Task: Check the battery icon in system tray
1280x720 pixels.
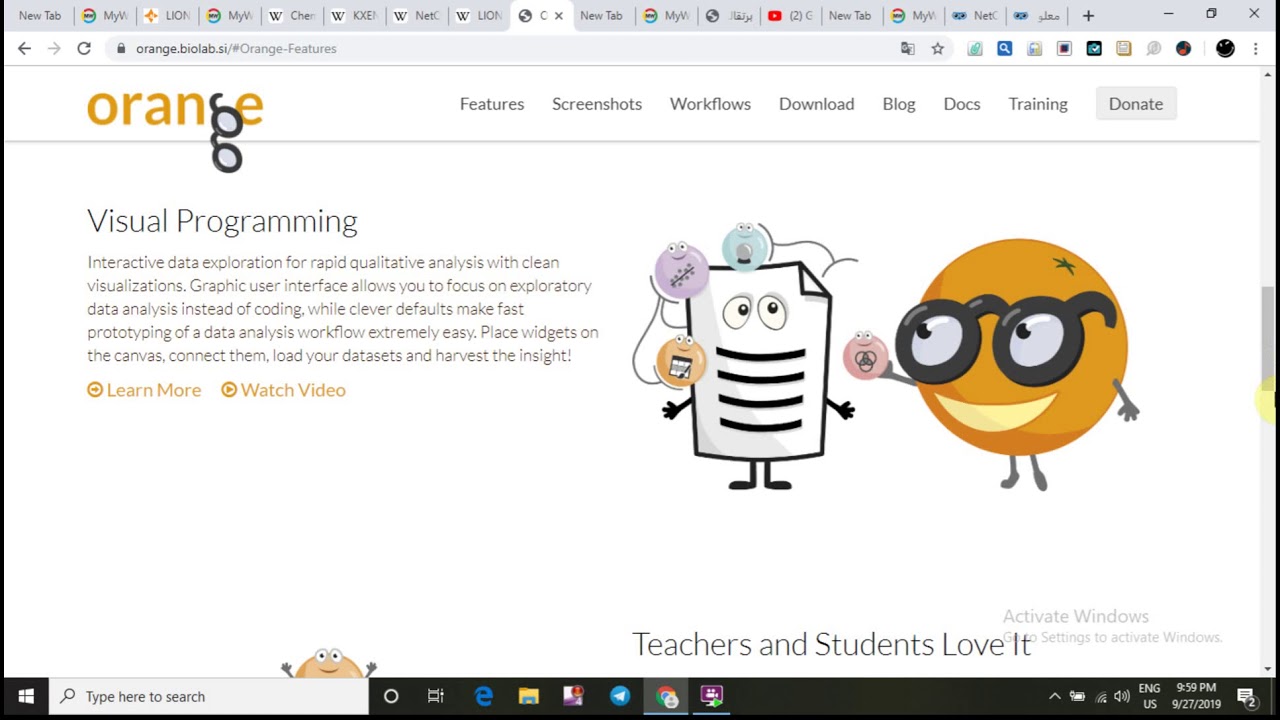Action: [x=1077, y=696]
